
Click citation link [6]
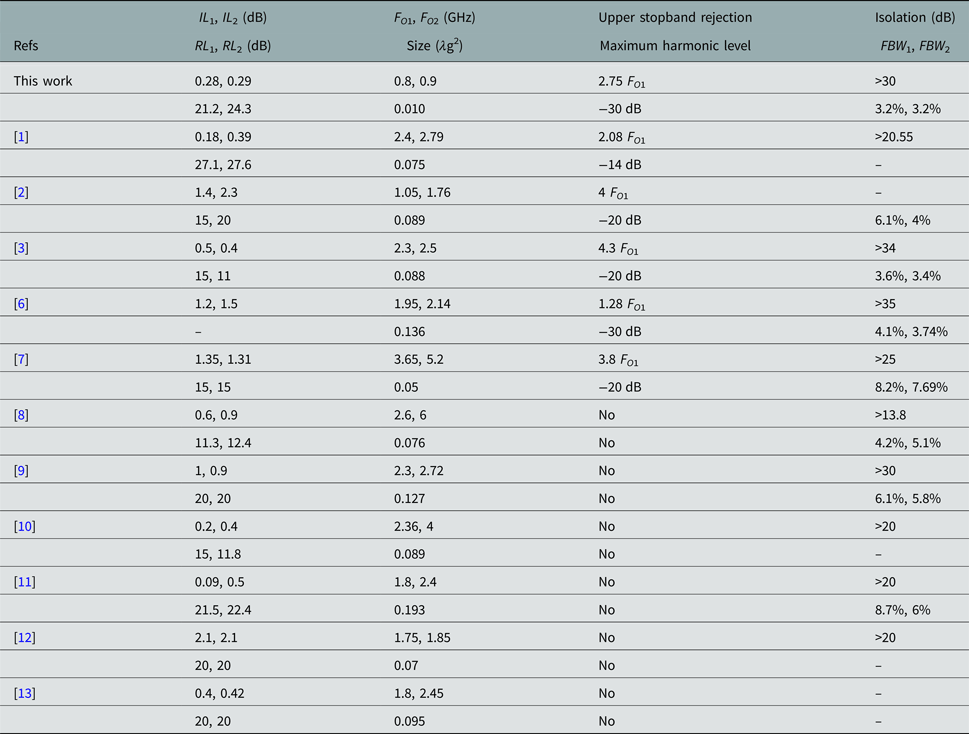[21, 303]
